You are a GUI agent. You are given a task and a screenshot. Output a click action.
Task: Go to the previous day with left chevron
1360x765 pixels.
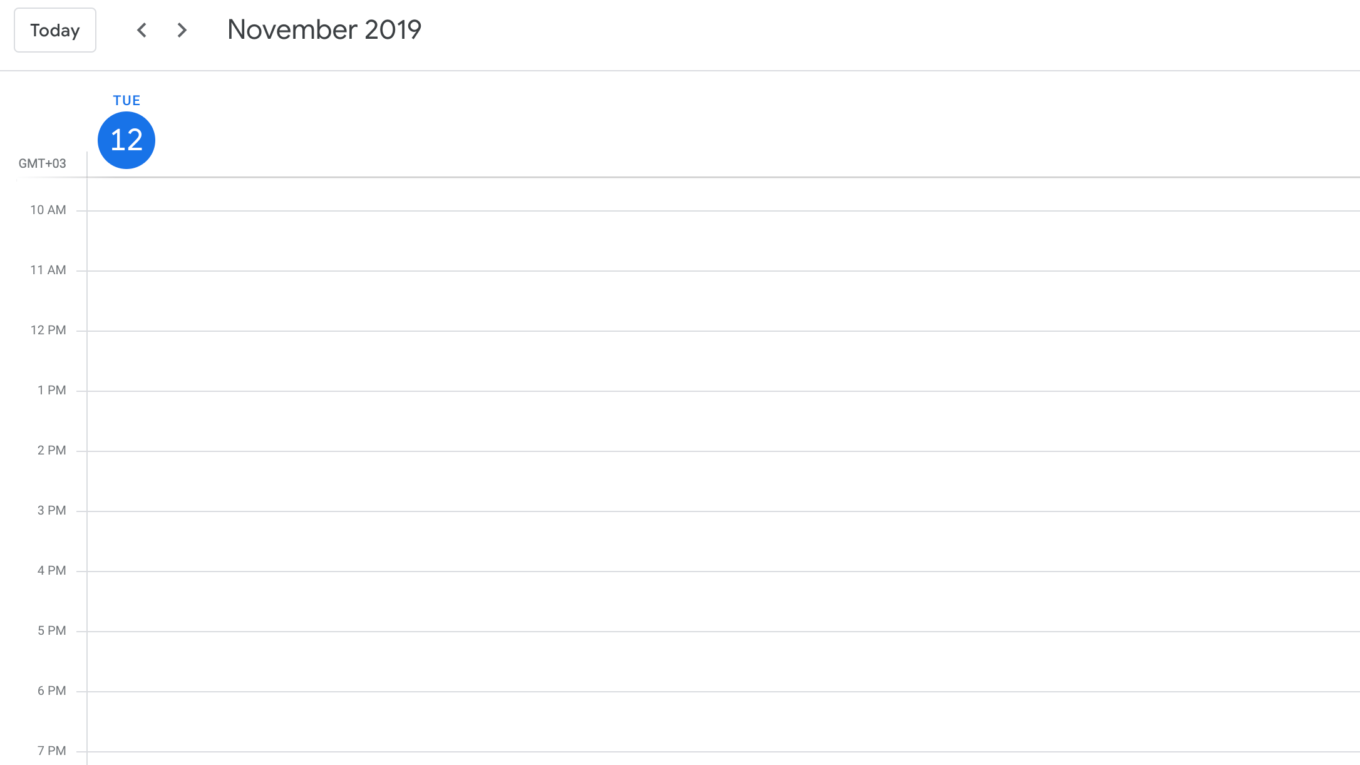pyautogui.click(x=142, y=30)
